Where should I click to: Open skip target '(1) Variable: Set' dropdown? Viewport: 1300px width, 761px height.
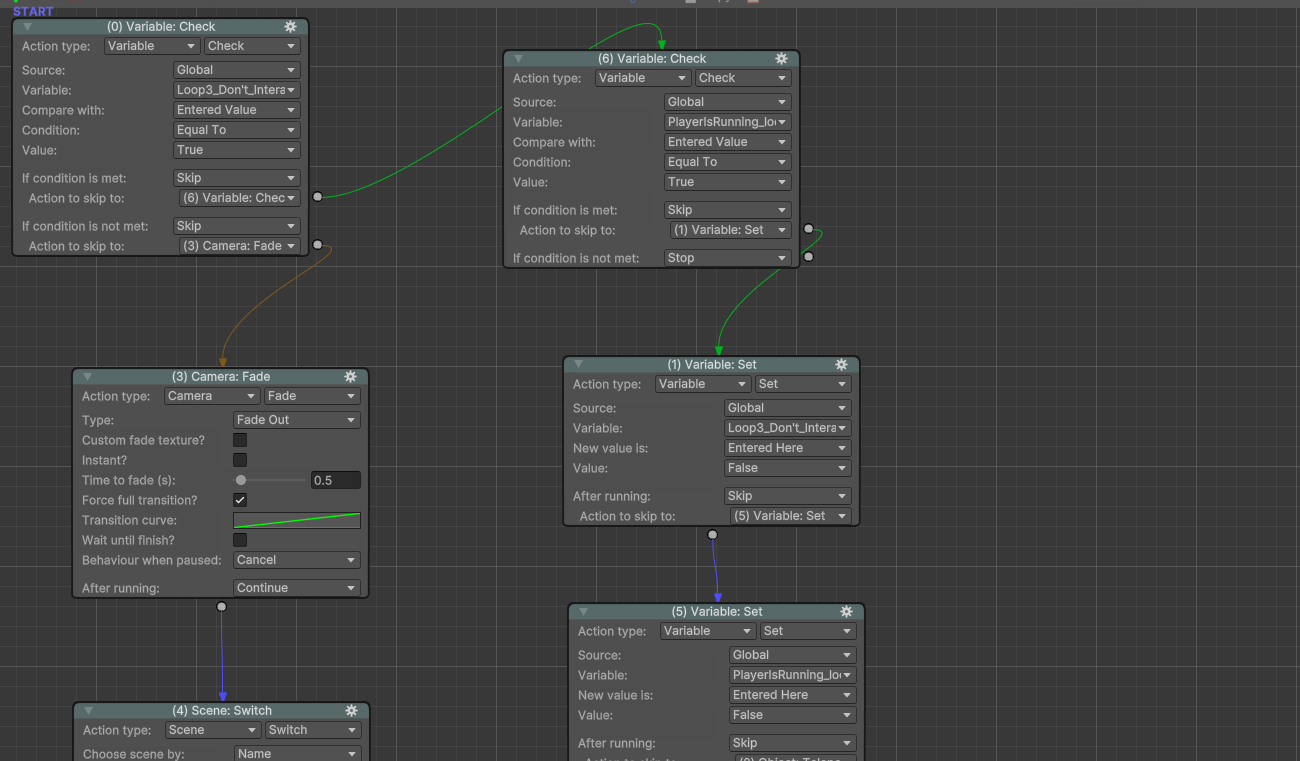click(731, 230)
